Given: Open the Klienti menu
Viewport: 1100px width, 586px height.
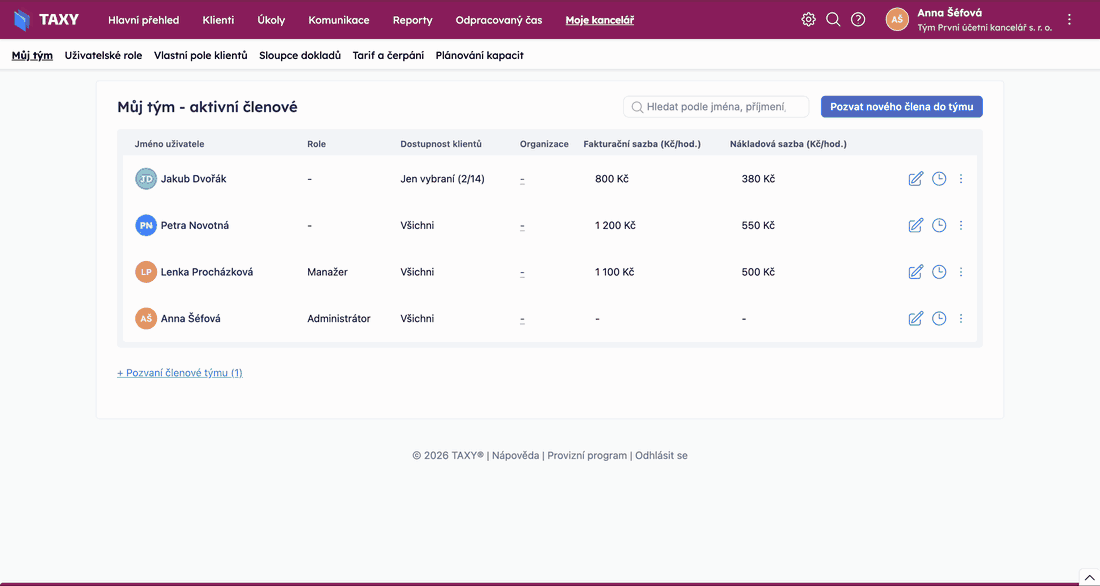Looking at the screenshot, I should 218,20.
